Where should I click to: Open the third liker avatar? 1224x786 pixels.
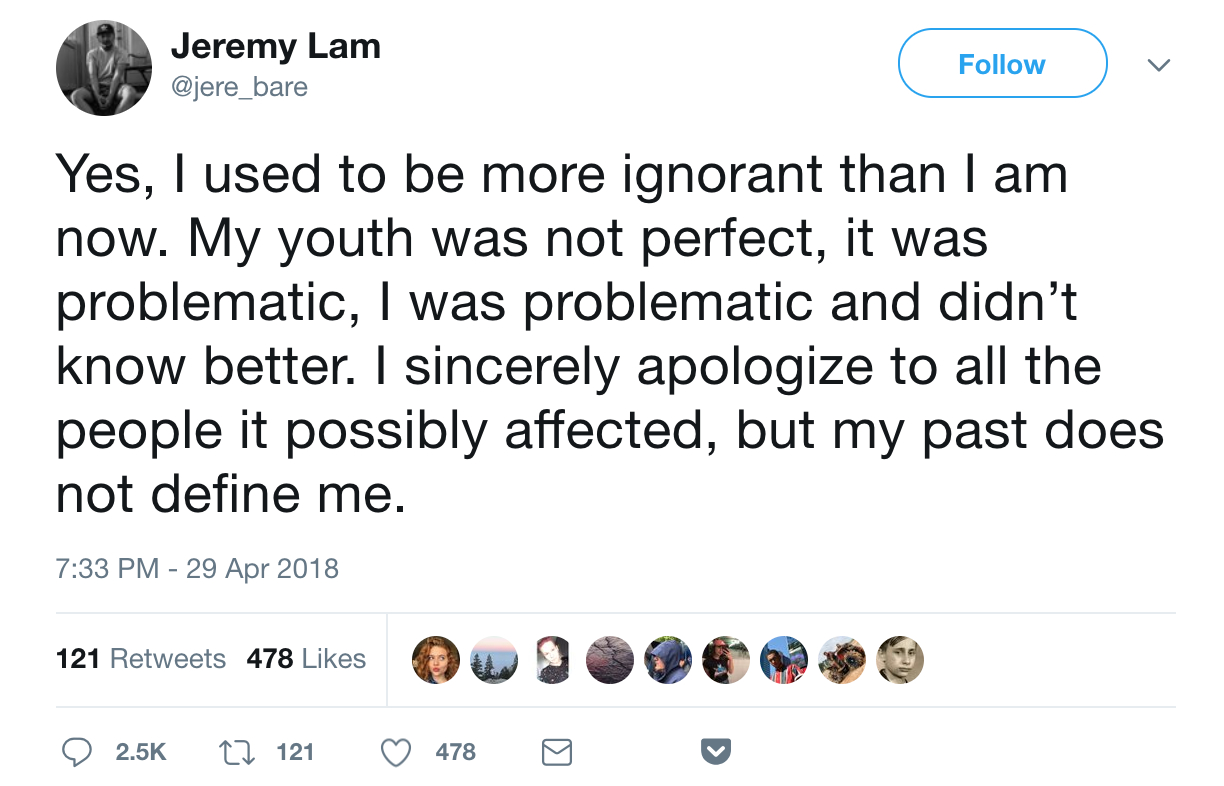click(552, 660)
